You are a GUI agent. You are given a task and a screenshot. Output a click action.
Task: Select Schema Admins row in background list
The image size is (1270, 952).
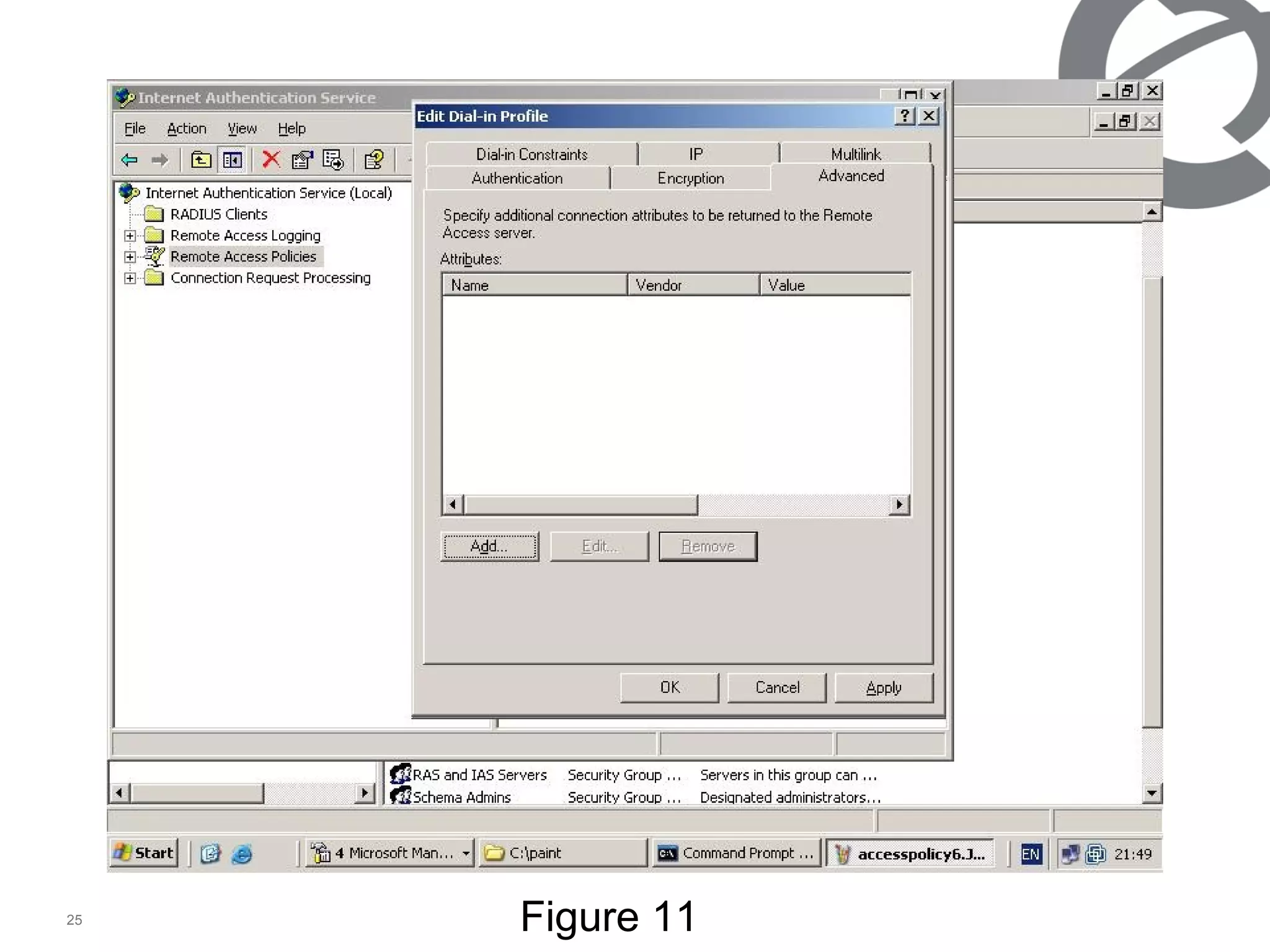[x=635, y=796]
